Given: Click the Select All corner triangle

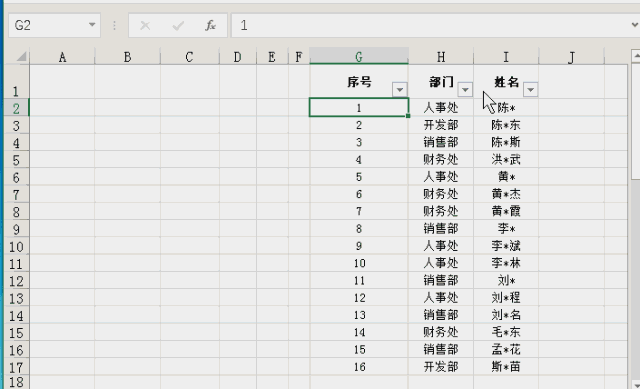Looking at the screenshot, I should pos(21,56).
